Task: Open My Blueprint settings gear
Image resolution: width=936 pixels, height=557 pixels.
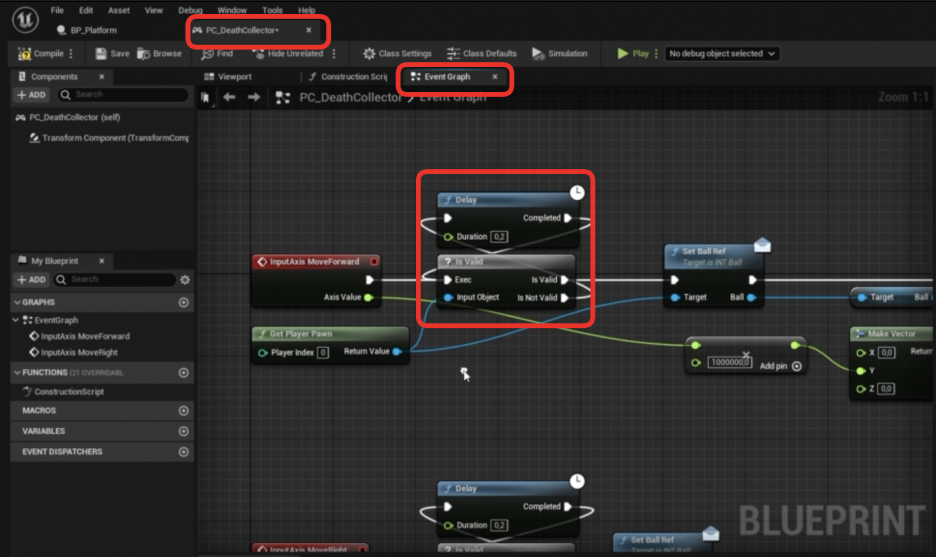Action: (185, 279)
